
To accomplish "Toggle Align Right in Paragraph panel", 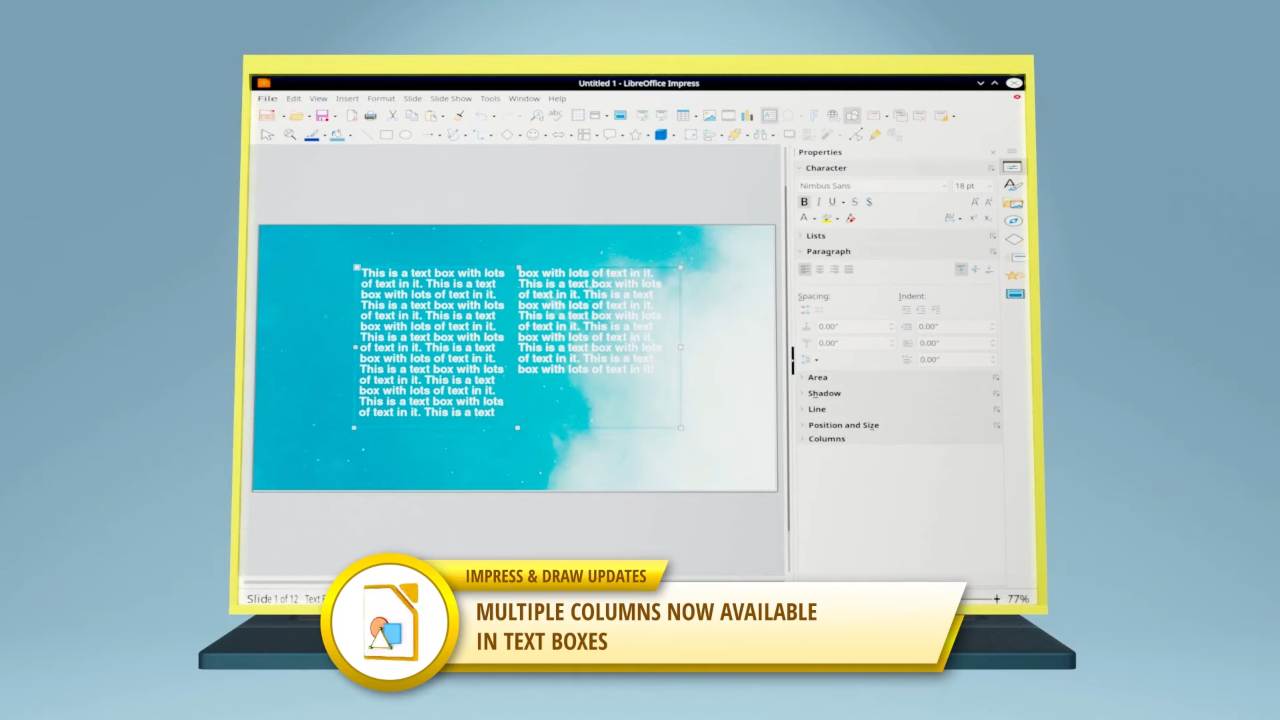I will click(x=834, y=269).
